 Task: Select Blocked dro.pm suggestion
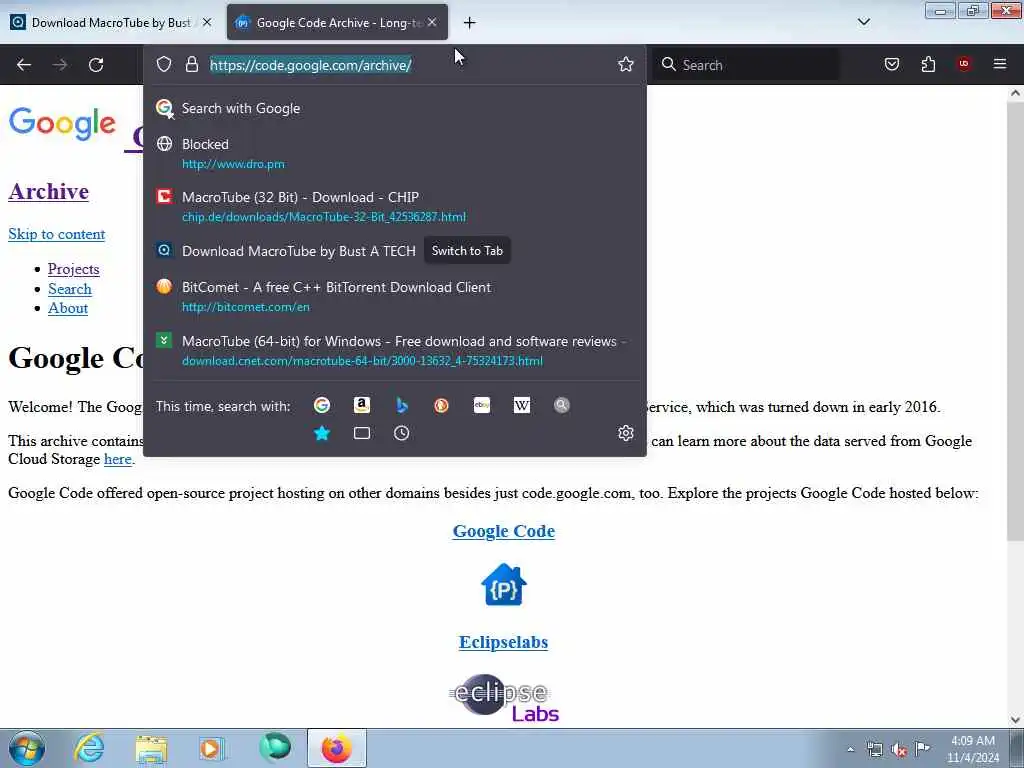[x=394, y=153]
